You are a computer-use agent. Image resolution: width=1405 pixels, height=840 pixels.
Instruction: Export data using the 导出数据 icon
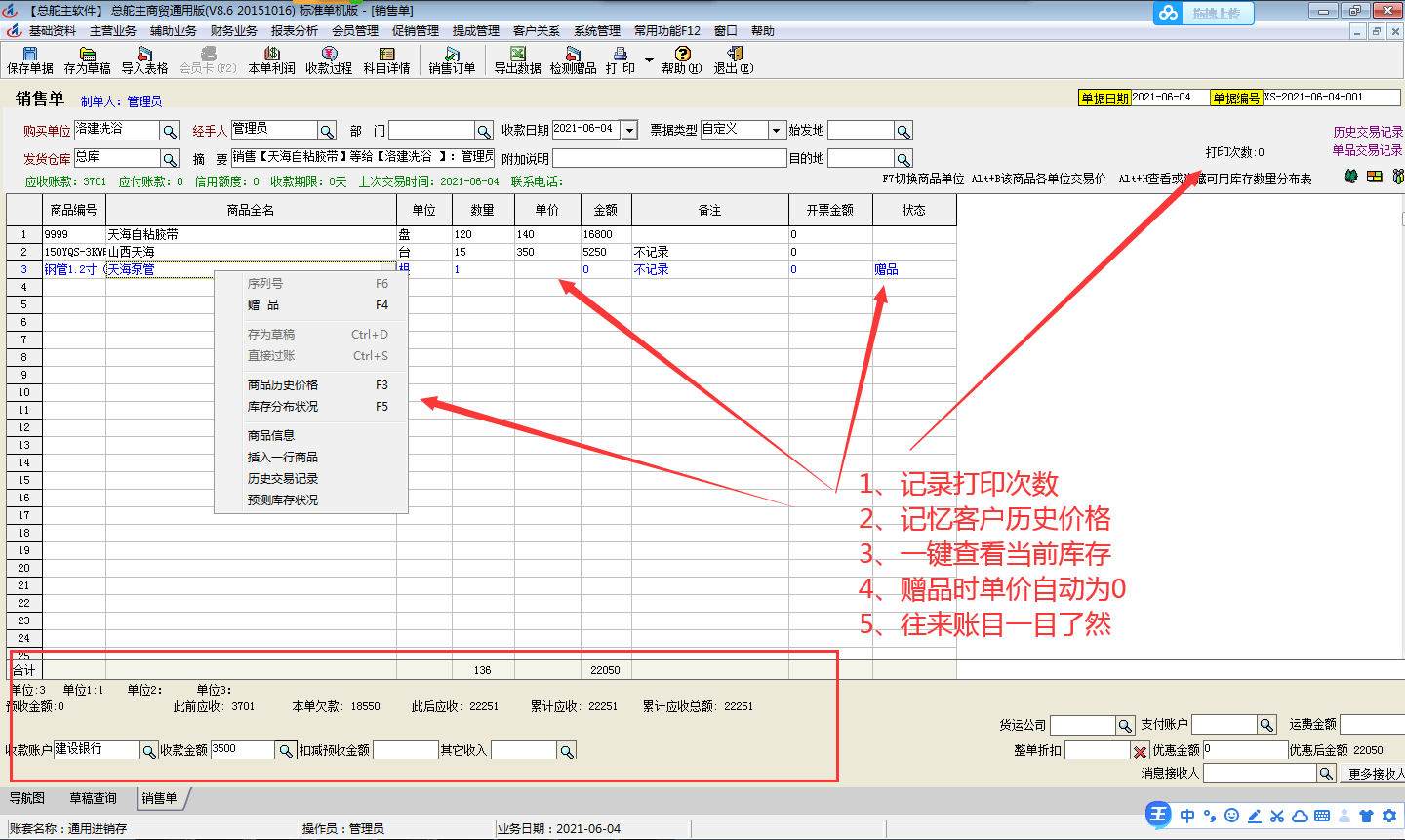pos(515,60)
